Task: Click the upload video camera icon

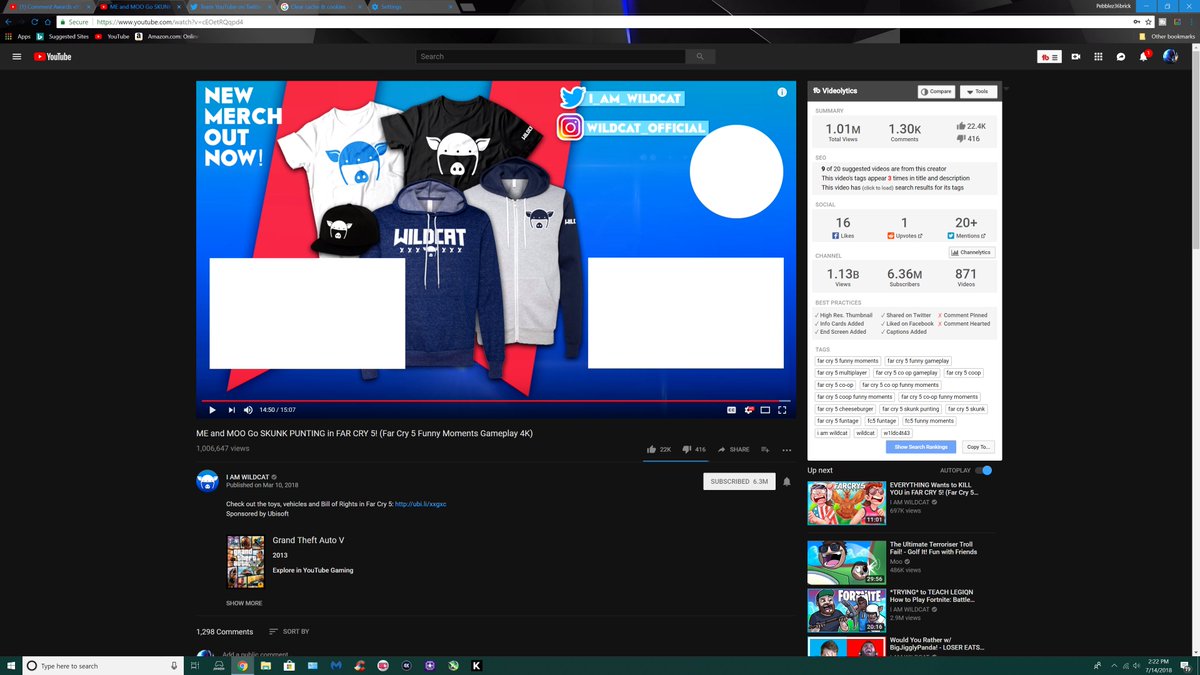Action: [1076, 57]
